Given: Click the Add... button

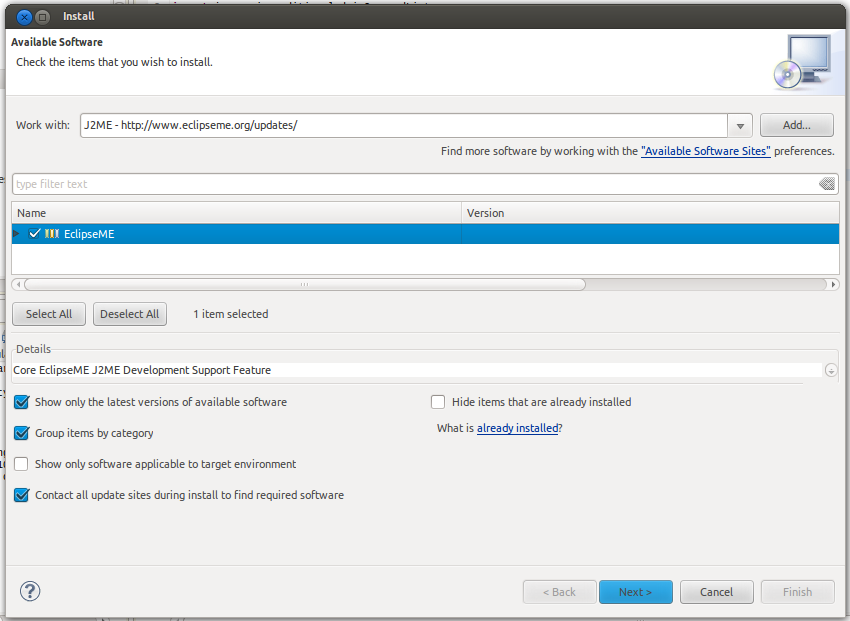Looking at the screenshot, I should pyautogui.click(x=796, y=125).
